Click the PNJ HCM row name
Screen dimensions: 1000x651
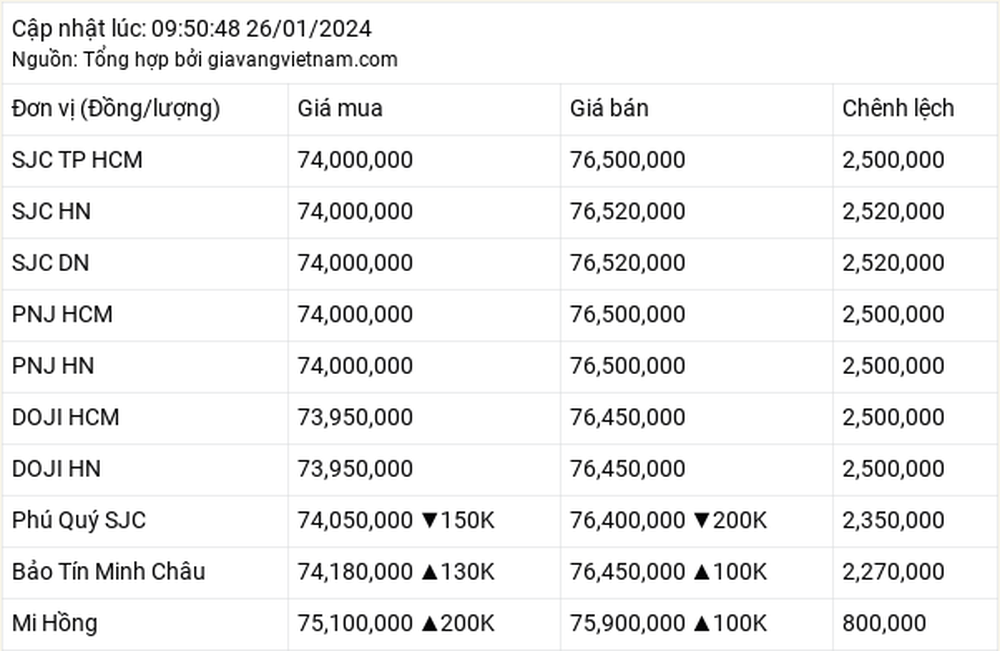62,314
